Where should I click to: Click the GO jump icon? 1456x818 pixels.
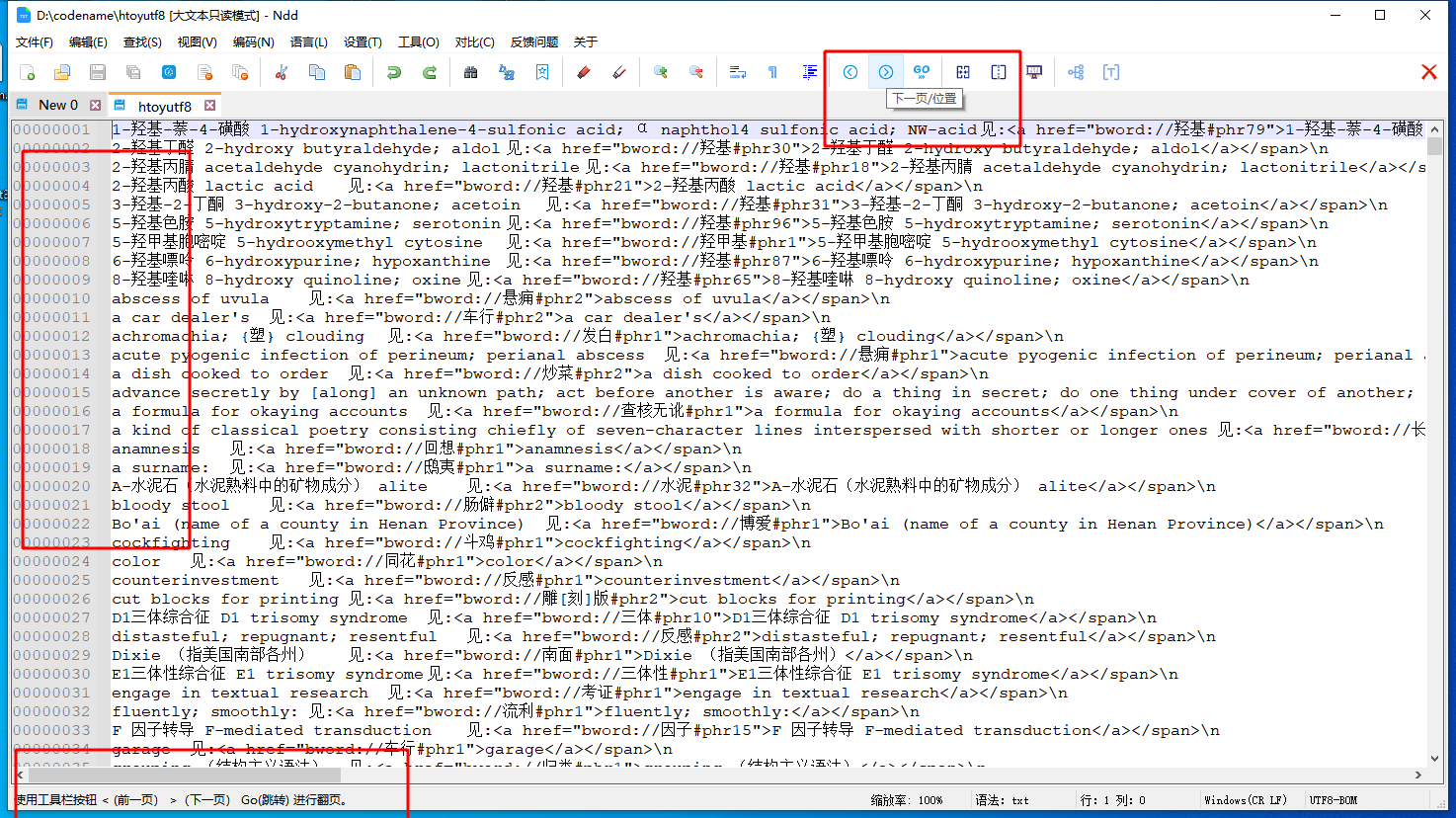pos(921,71)
